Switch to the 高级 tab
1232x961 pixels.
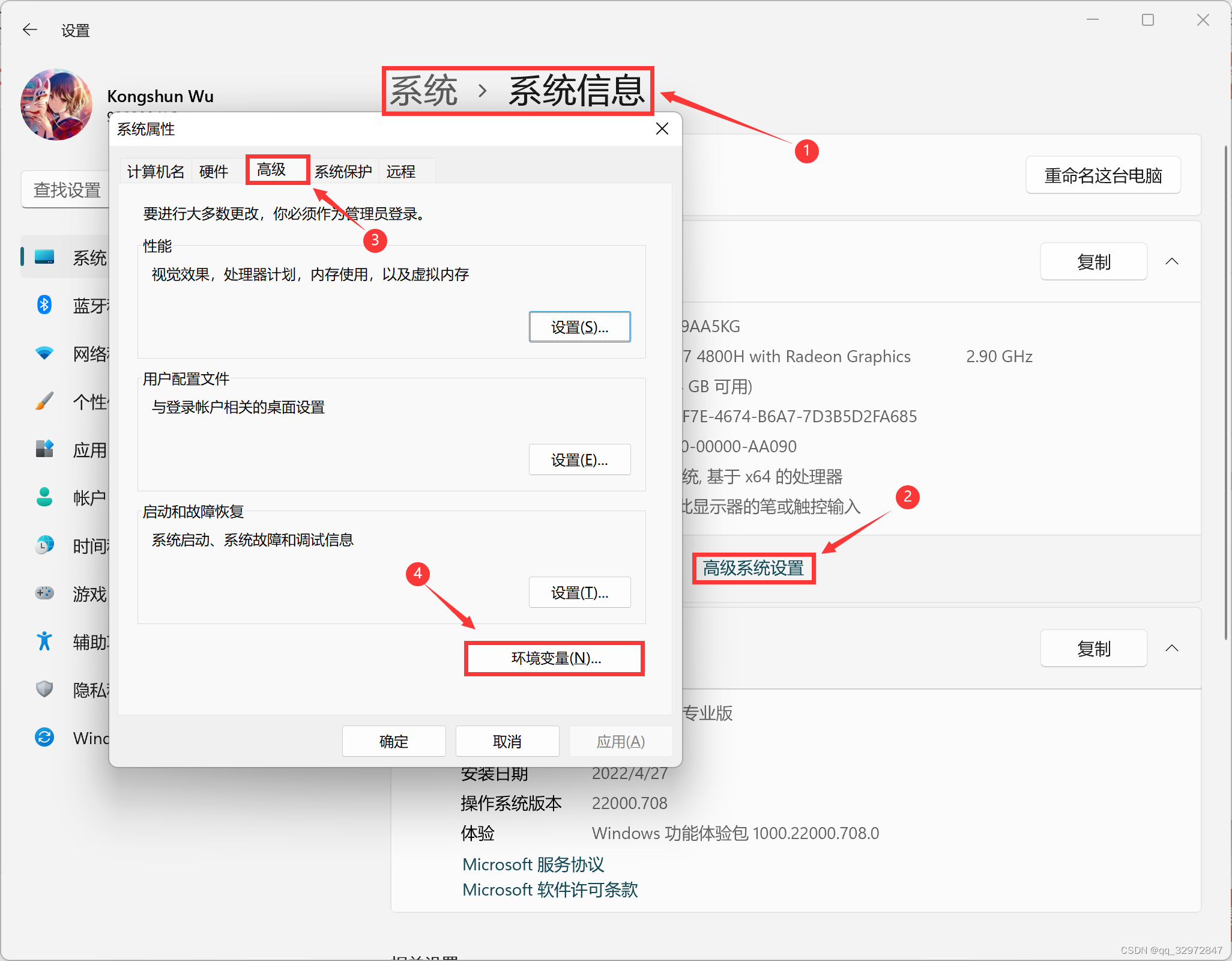[272, 170]
